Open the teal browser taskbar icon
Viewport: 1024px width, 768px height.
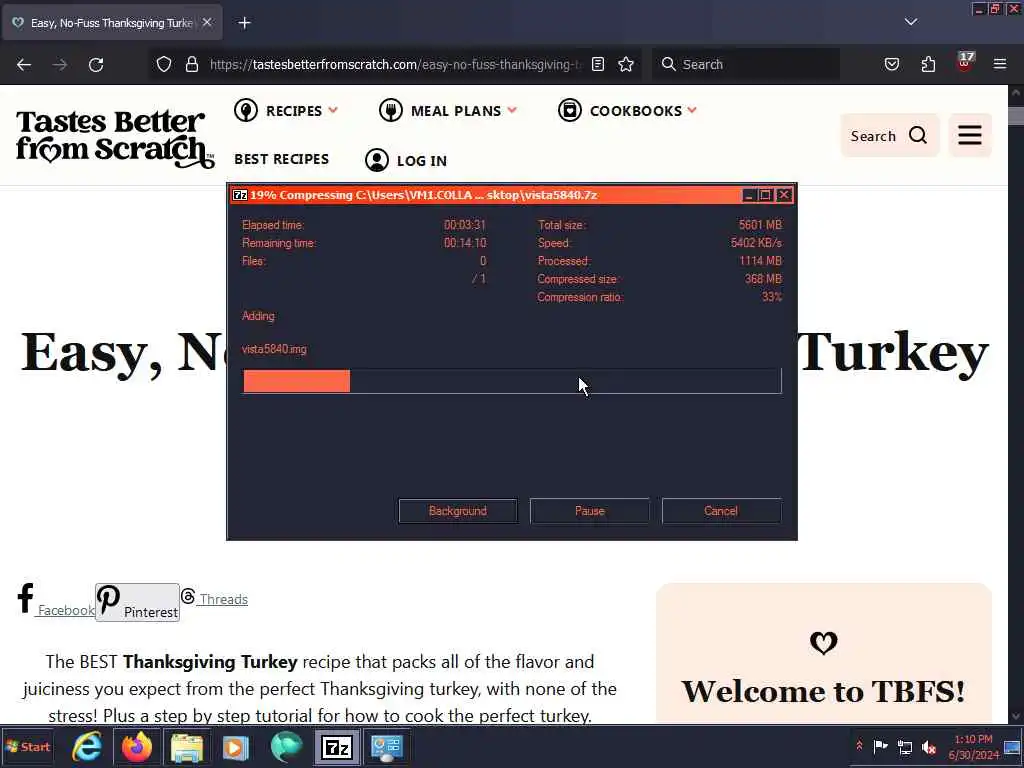tap(287, 747)
